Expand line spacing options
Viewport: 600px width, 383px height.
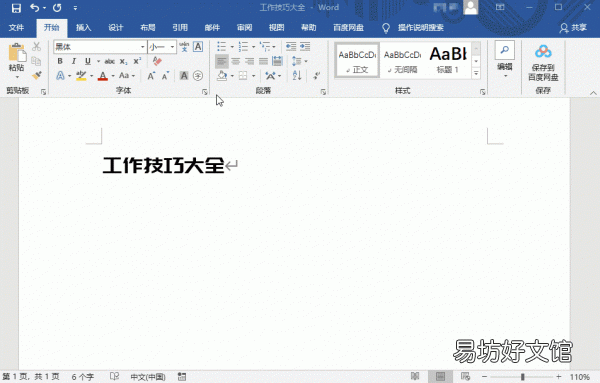tap(306, 61)
